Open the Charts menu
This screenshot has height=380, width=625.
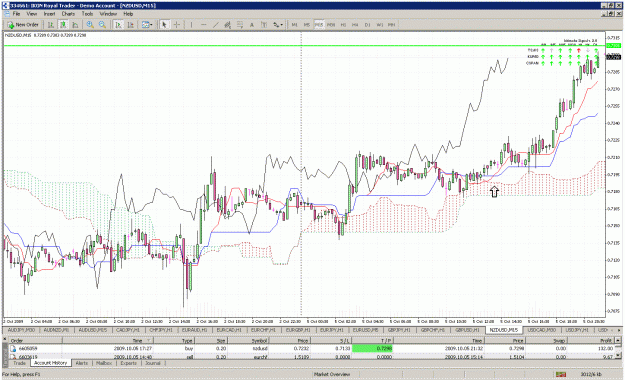[x=68, y=14]
